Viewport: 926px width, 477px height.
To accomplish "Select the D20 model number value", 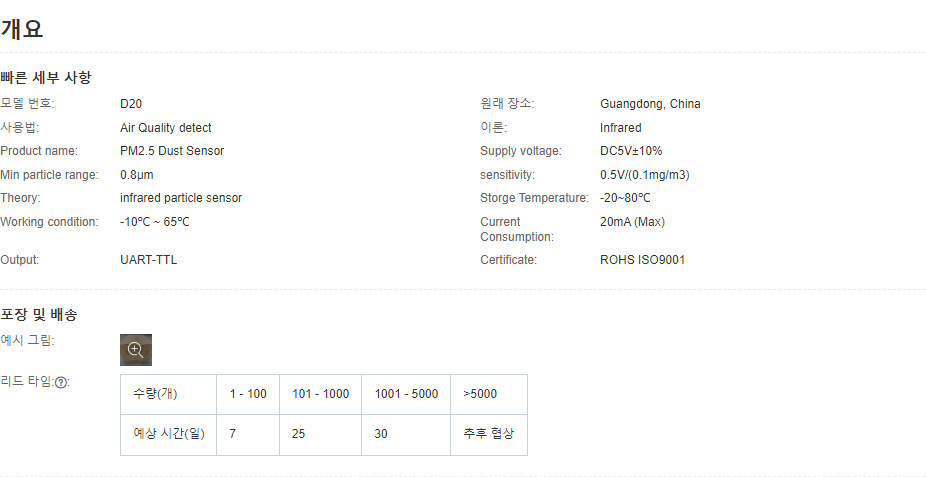I will (131, 104).
